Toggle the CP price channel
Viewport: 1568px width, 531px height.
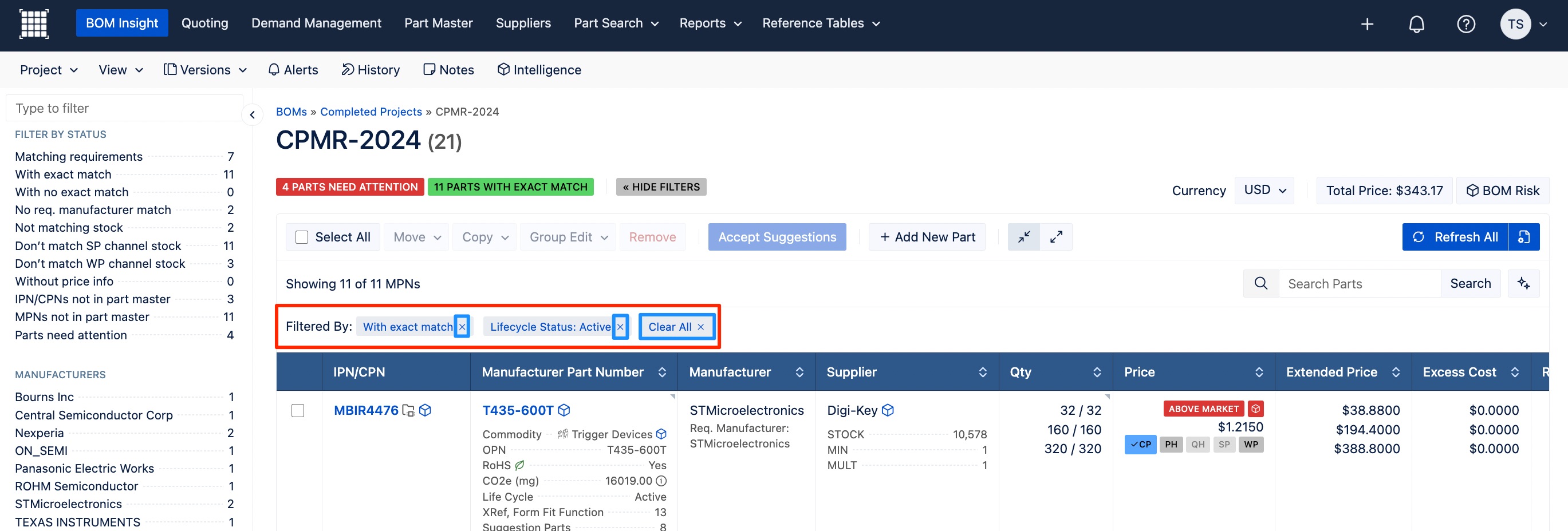(x=1140, y=445)
